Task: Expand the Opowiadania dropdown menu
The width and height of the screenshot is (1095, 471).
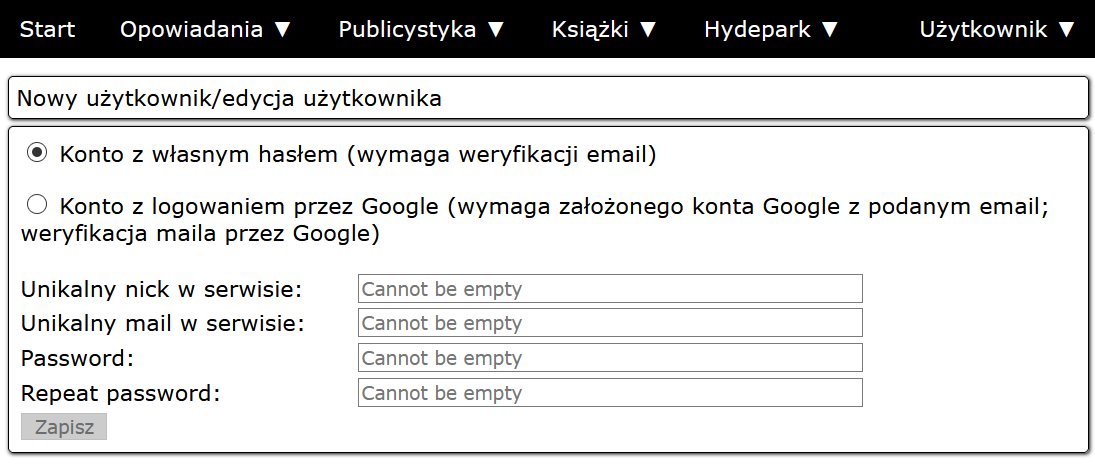Action: pyautogui.click(x=205, y=29)
